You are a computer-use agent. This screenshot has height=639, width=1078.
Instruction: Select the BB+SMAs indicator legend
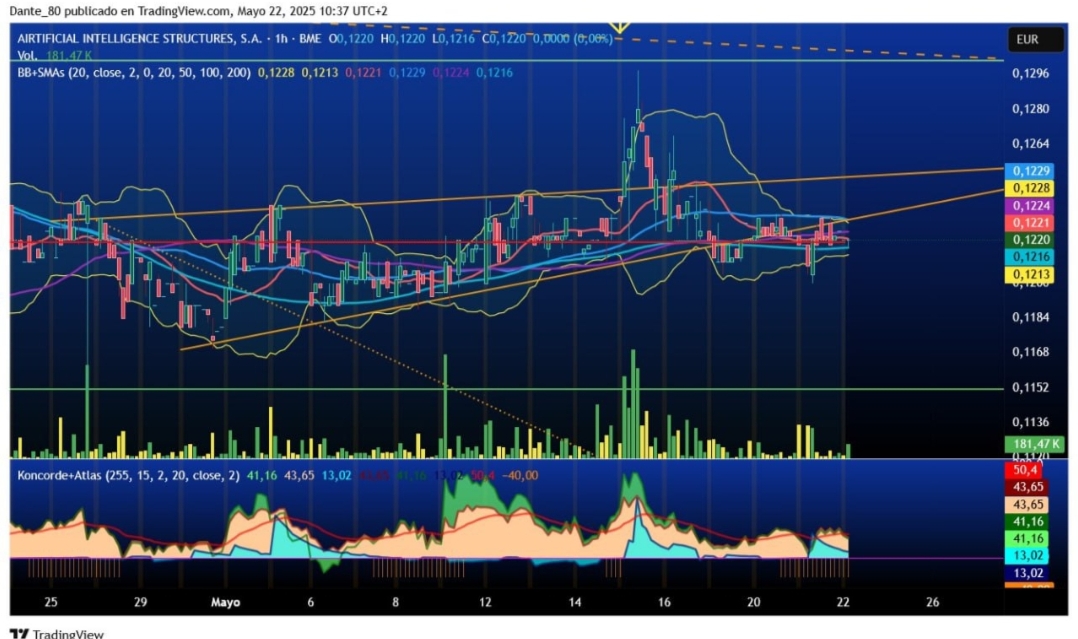(x=134, y=72)
